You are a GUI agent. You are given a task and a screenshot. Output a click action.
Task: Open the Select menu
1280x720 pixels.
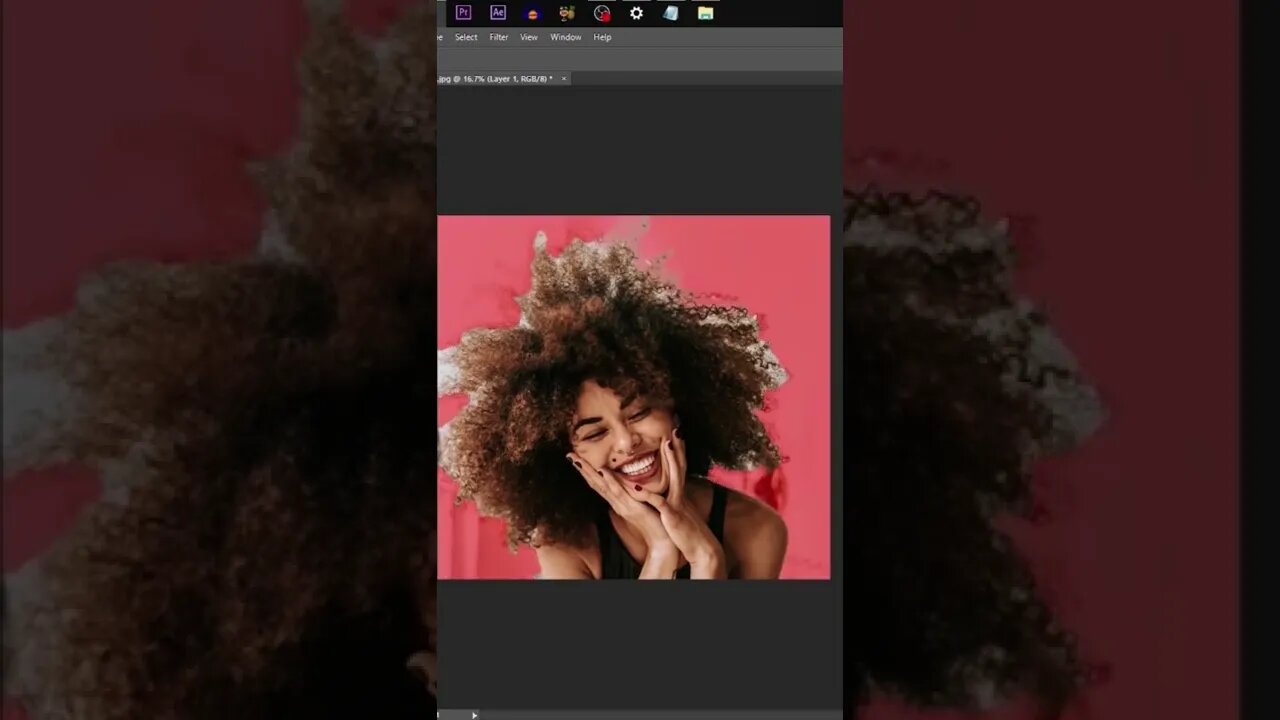coord(466,37)
